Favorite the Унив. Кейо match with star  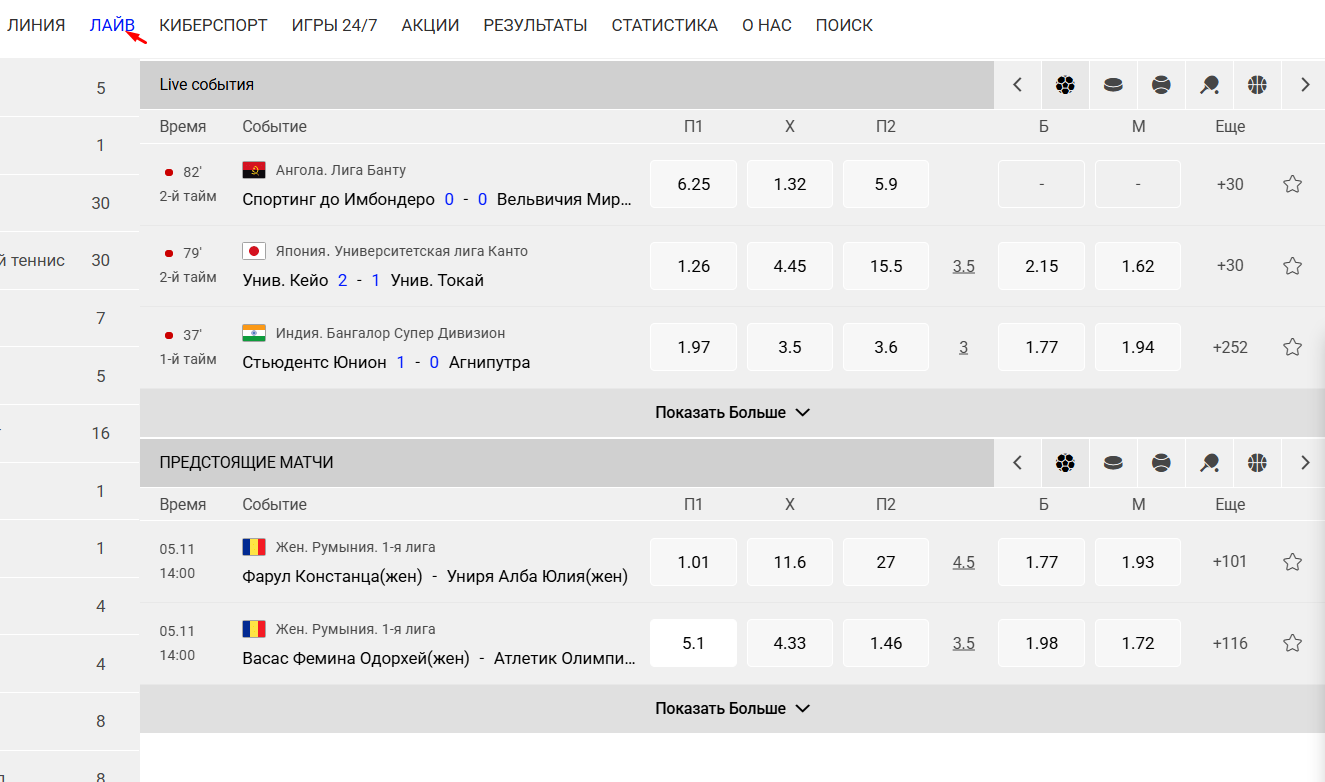tap(1292, 266)
